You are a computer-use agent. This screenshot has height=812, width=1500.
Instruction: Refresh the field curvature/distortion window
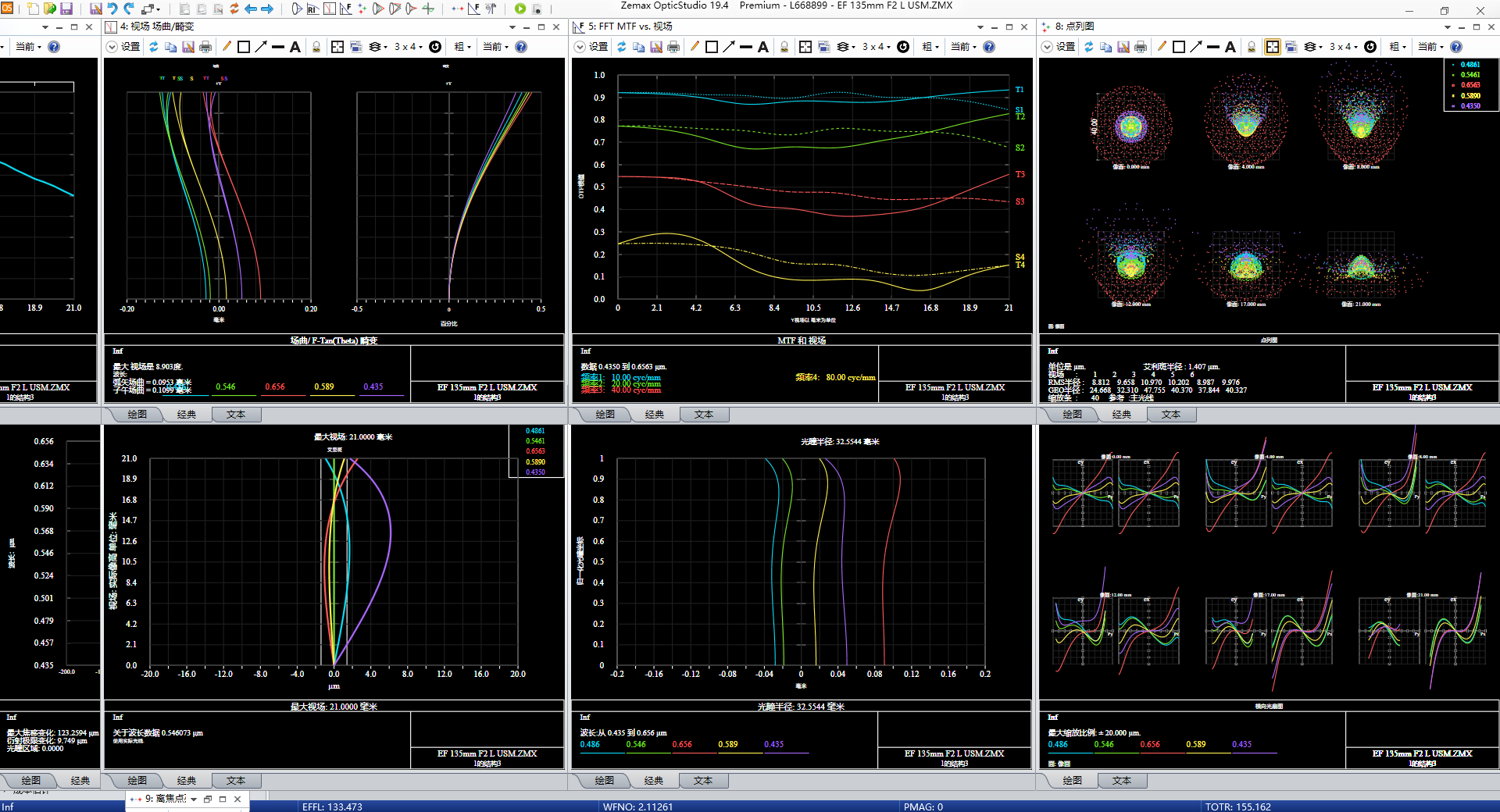click(x=154, y=47)
